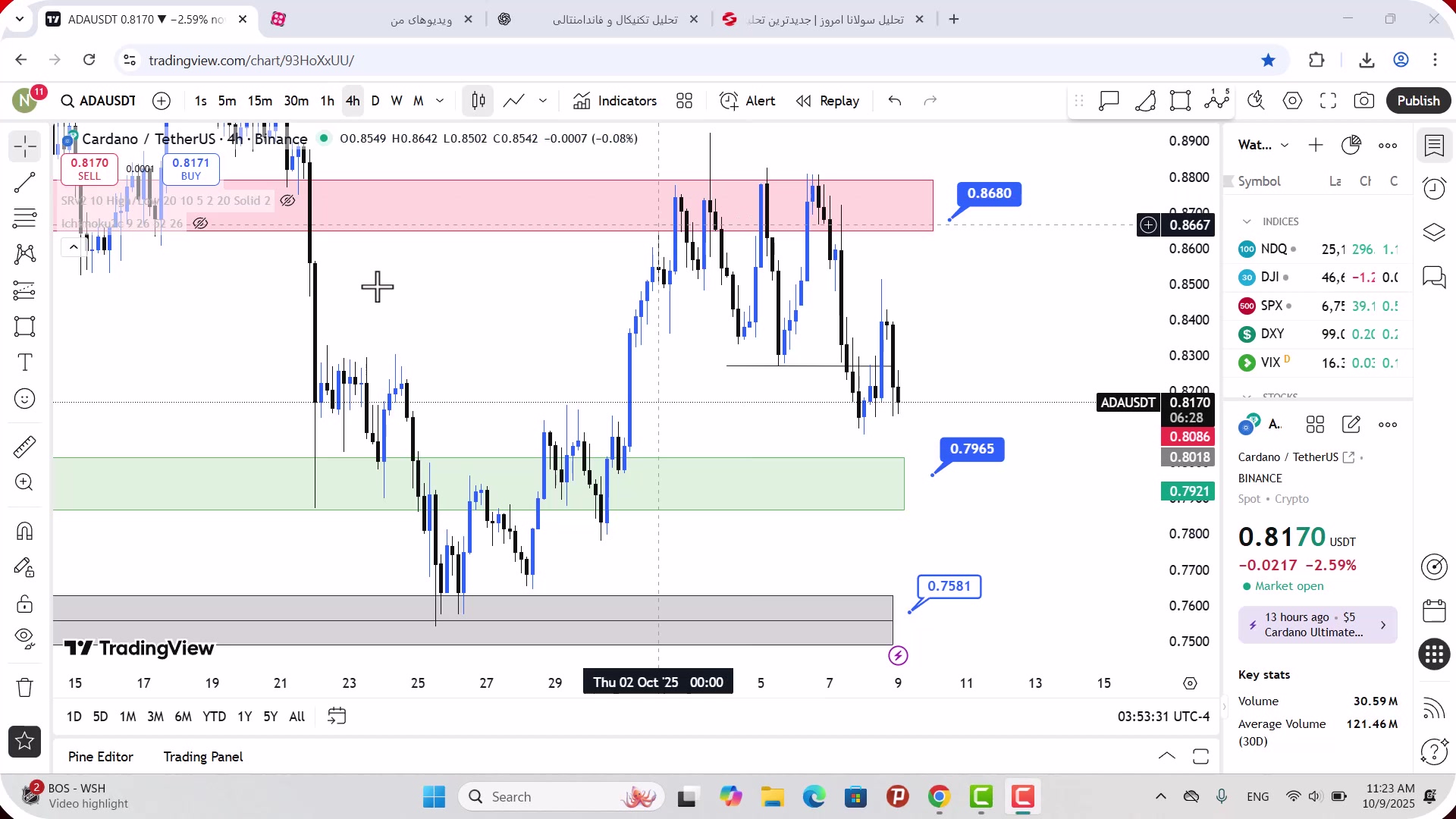
Task: Create a new Alert
Action: tap(748, 101)
